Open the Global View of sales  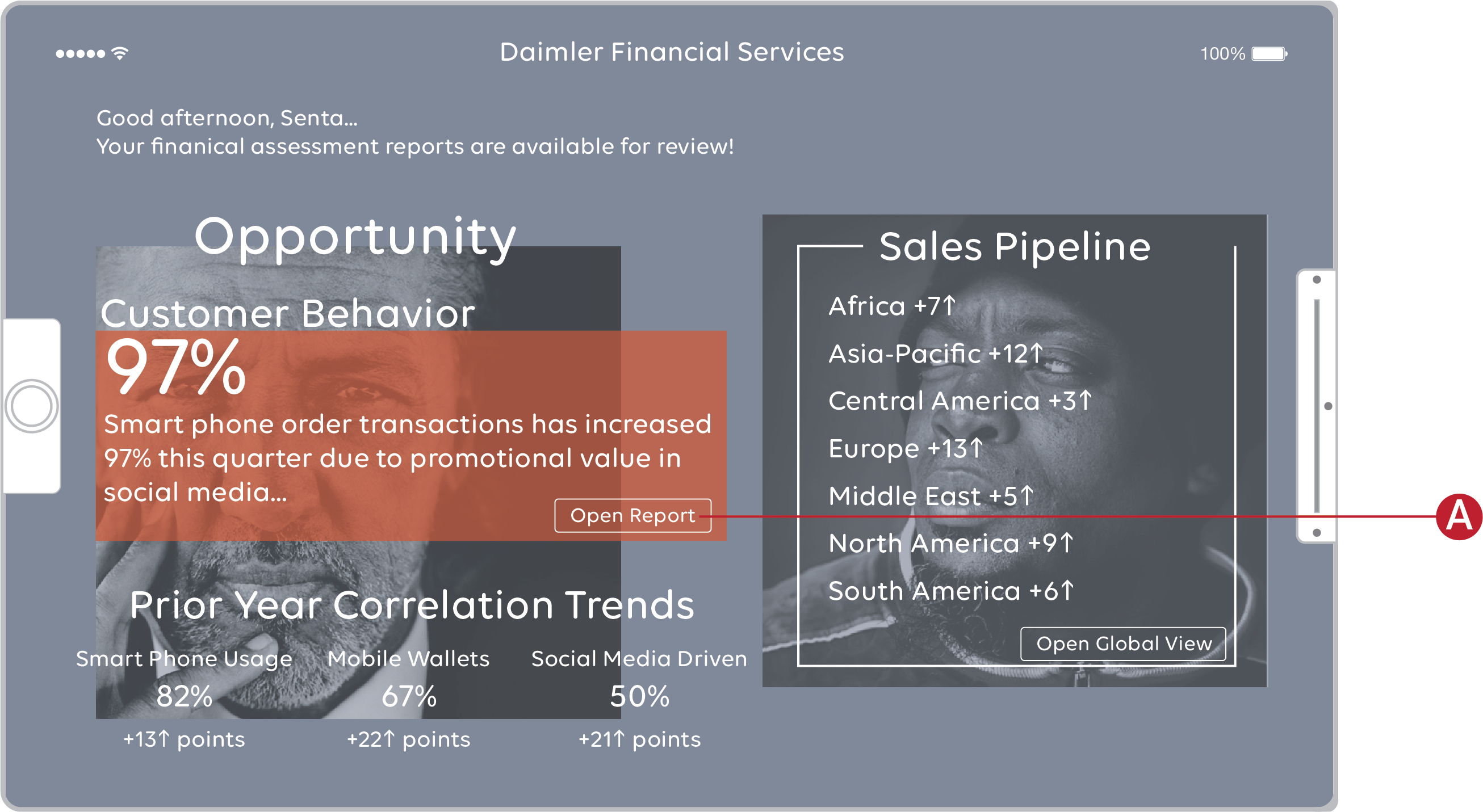1123,643
